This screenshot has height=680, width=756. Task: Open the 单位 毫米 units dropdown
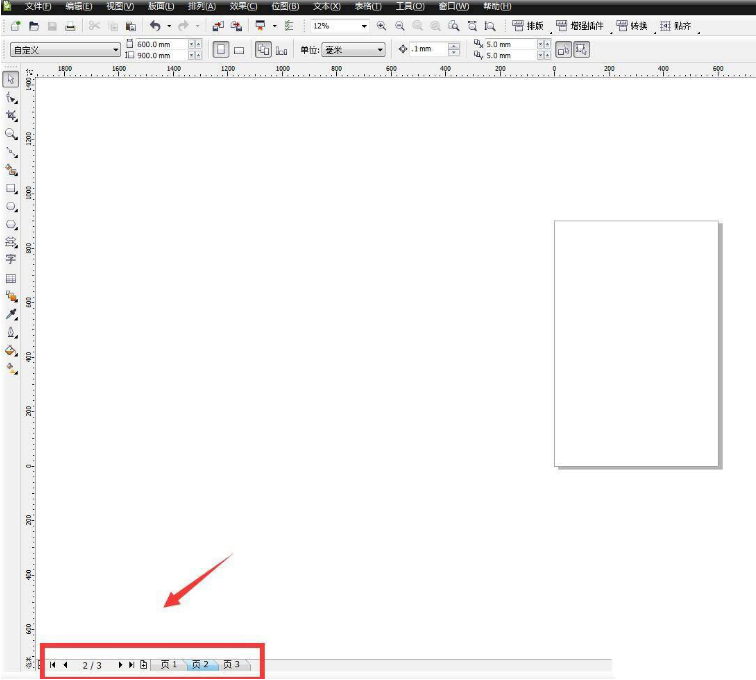click(x=353, y=50)
